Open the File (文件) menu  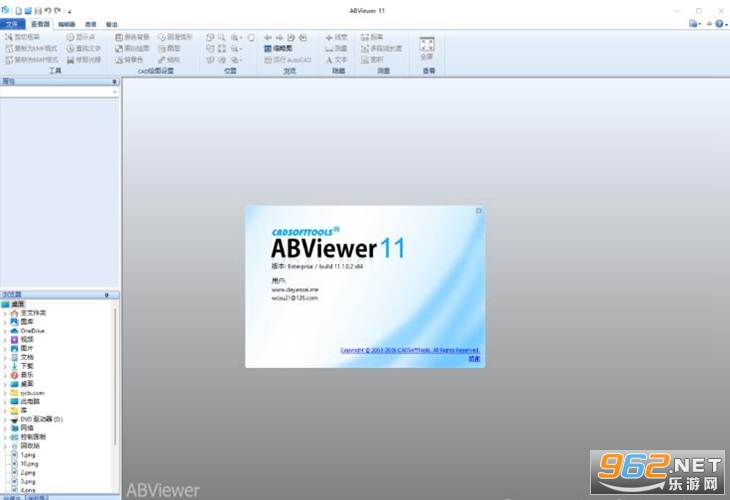pyautogui.click(x=12, y=24)
